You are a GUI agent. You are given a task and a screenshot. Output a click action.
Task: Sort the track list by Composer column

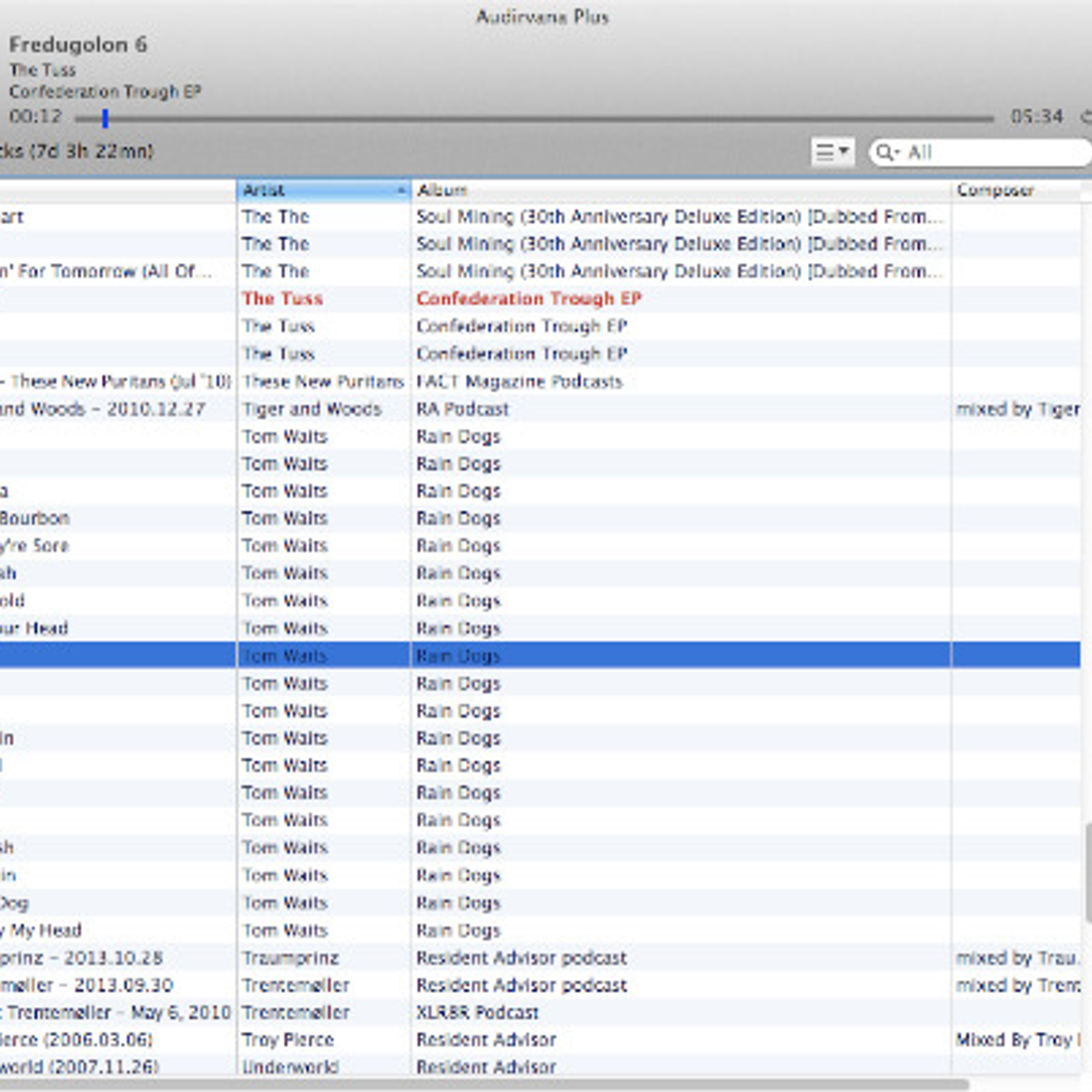[x=1016, y=190]
